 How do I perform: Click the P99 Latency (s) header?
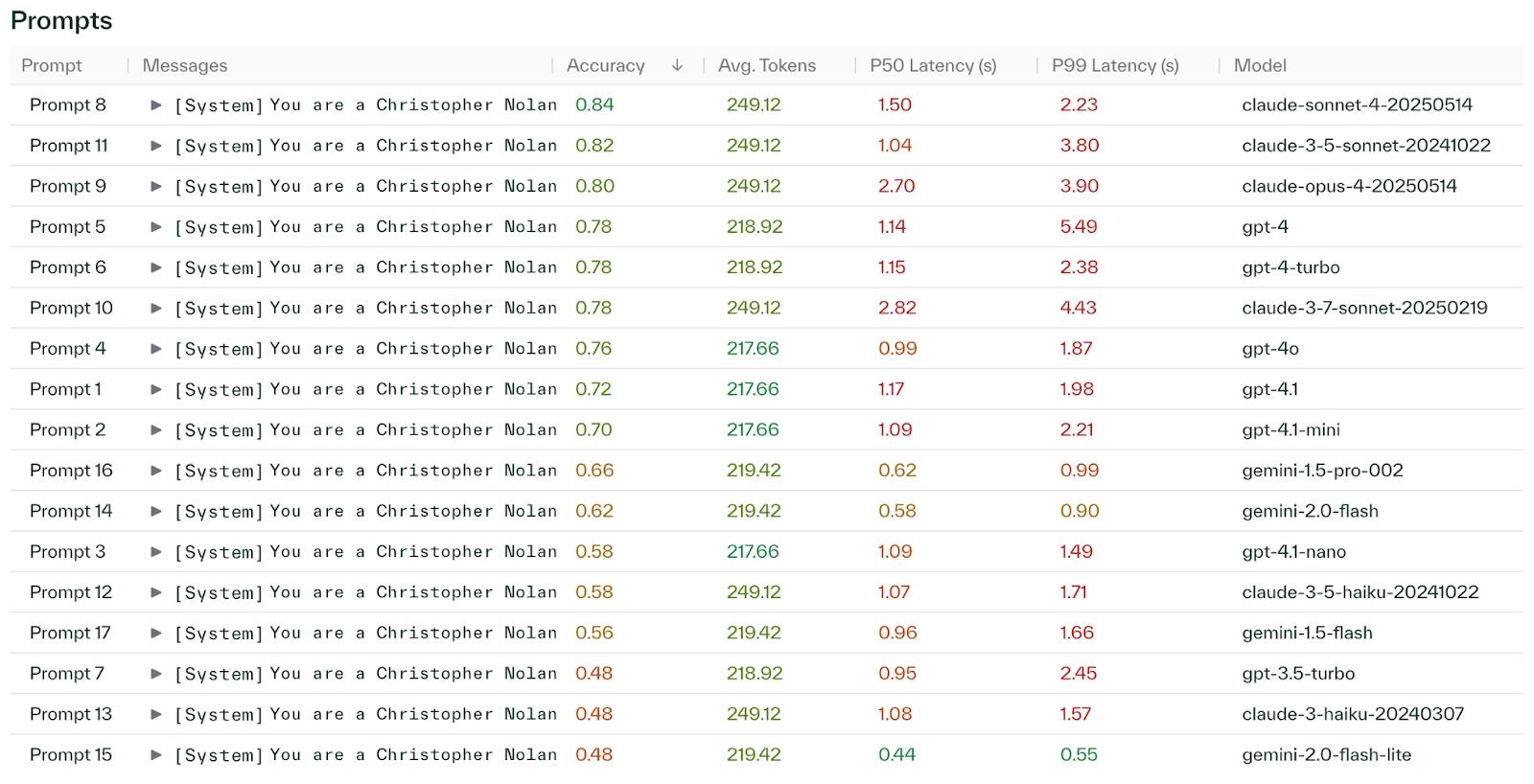tap(1114, 65)
